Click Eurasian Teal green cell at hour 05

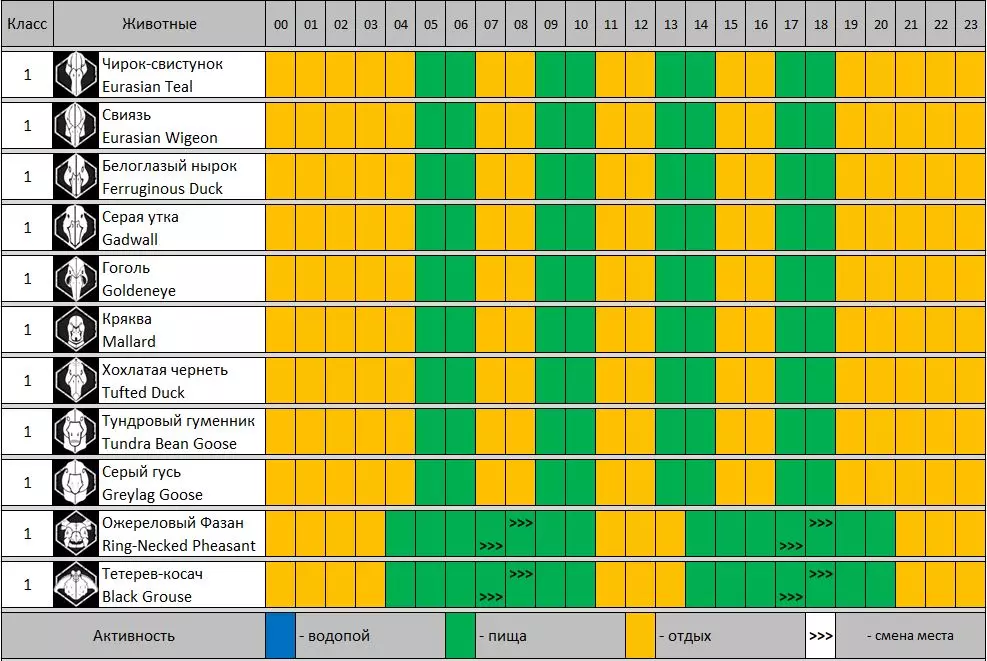click(x=431, y=74)
